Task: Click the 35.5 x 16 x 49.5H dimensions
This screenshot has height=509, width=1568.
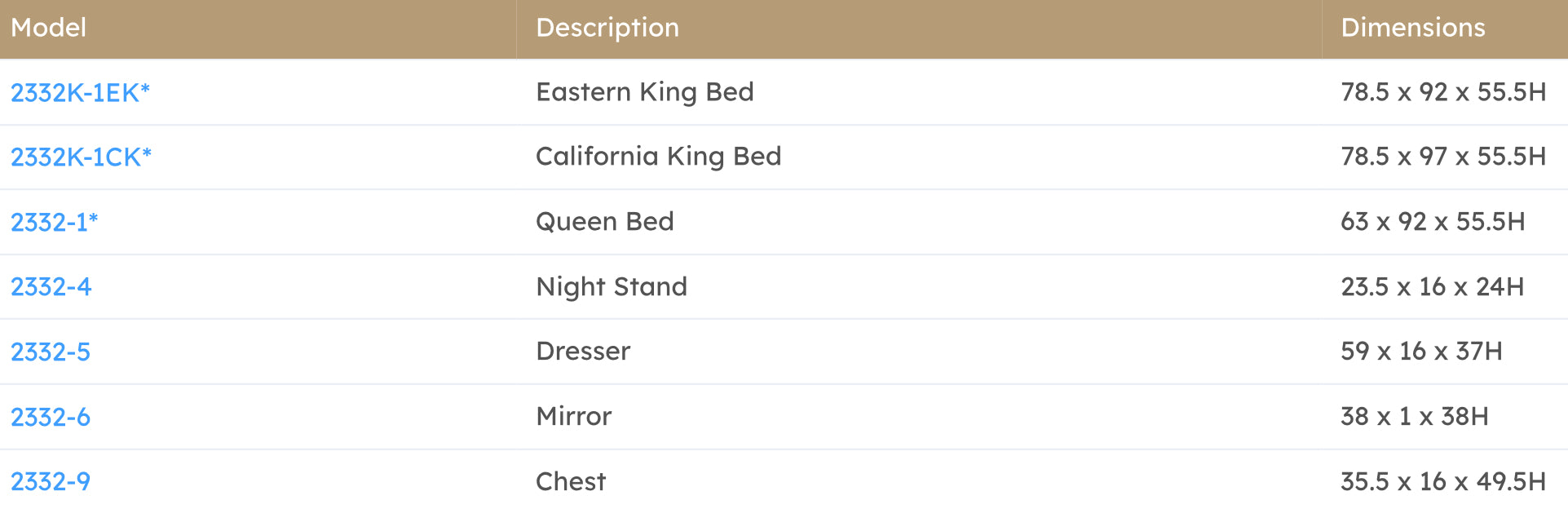Action: (1442, 482)
